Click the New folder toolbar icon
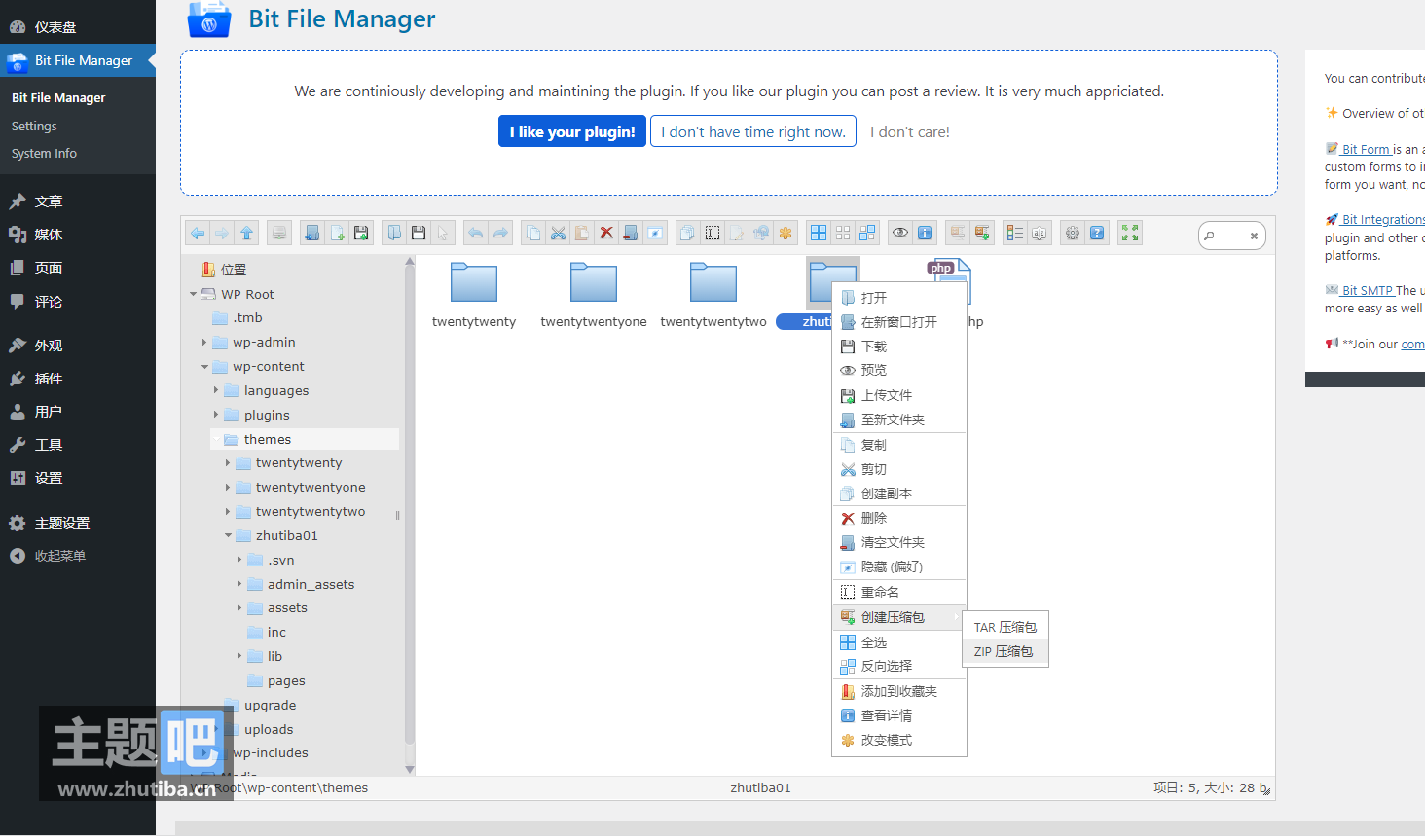The width and height of the screenshot is (1425, 840). (x=311, y=233)
